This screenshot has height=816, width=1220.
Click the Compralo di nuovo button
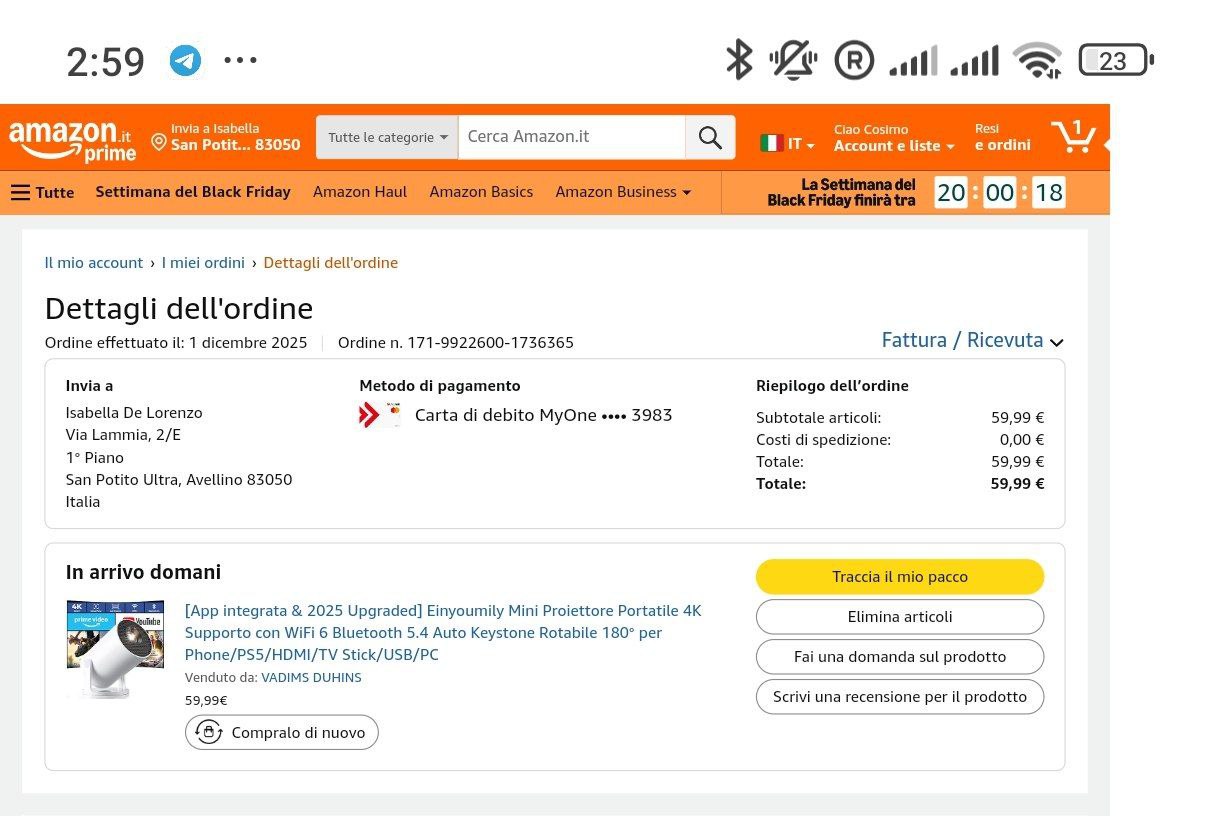(x=282, y=733)
